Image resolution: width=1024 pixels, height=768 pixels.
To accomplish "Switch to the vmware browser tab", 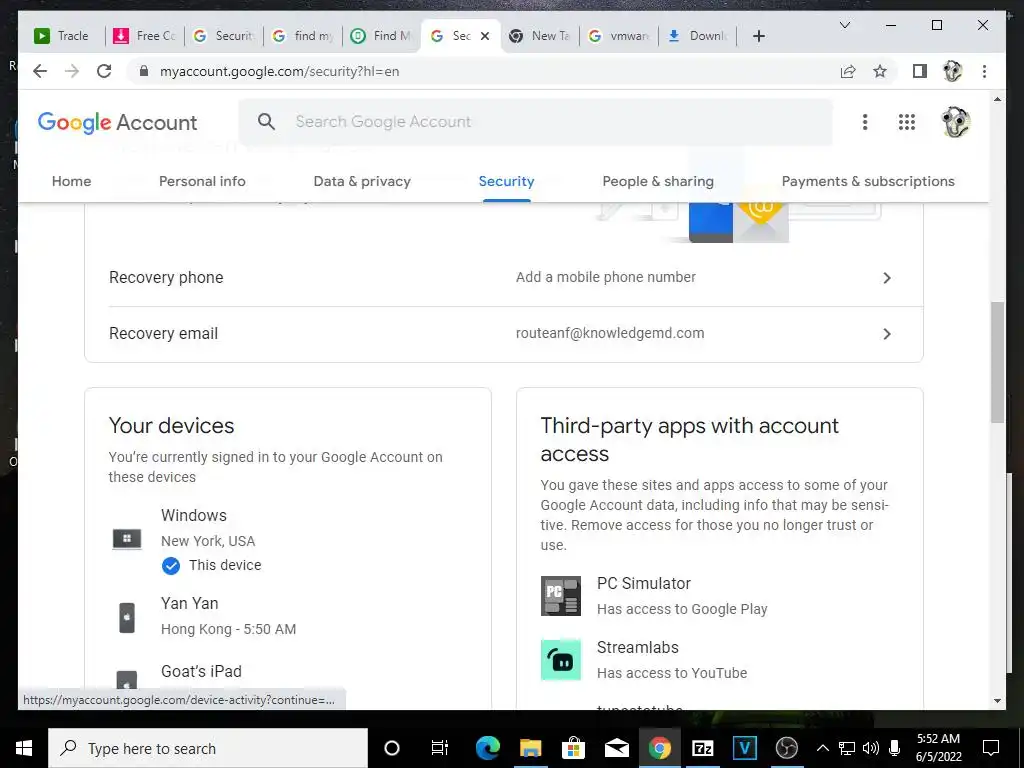I will (620, 36).
